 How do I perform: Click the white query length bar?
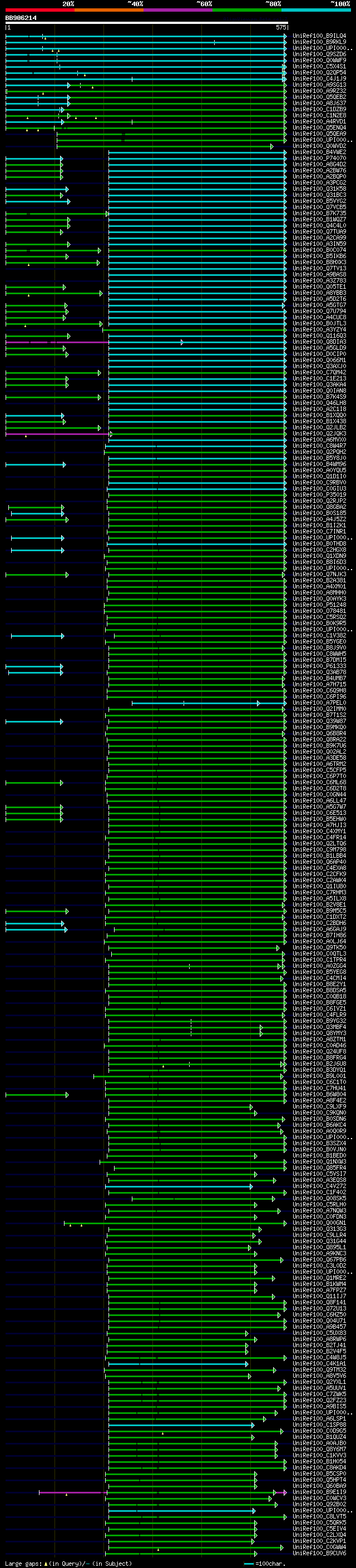point(147,23)
